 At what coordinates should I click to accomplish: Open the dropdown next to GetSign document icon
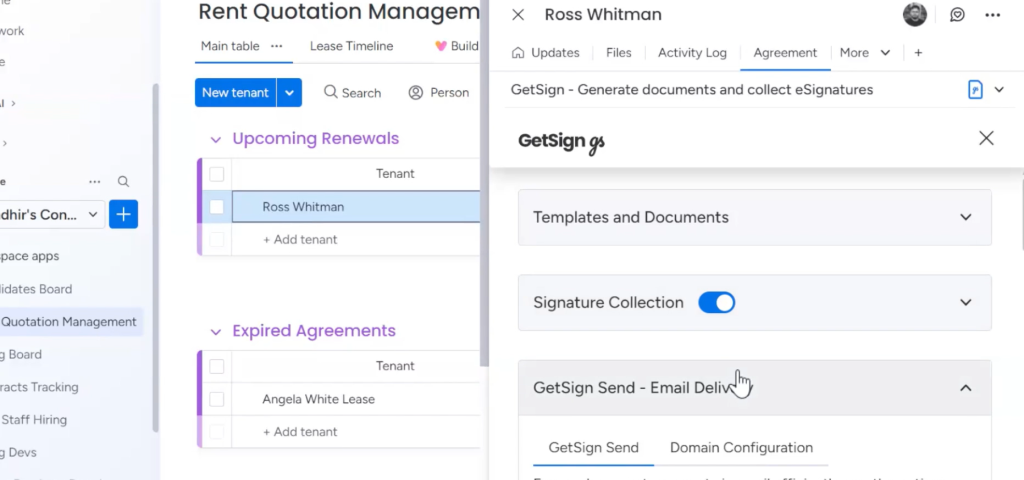click(999, 89)
